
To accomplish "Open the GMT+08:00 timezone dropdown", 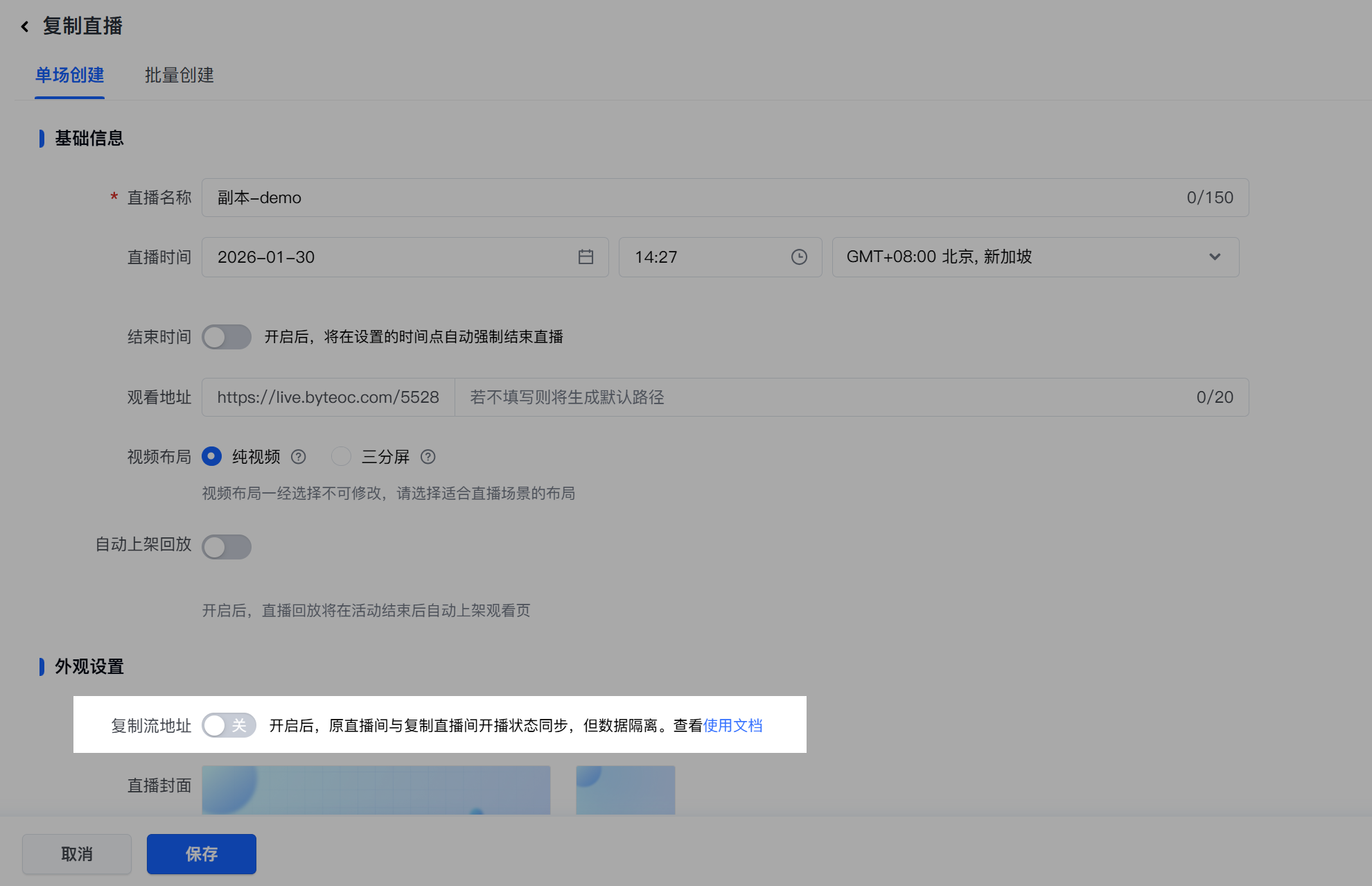I will (x=1035, y=257).
